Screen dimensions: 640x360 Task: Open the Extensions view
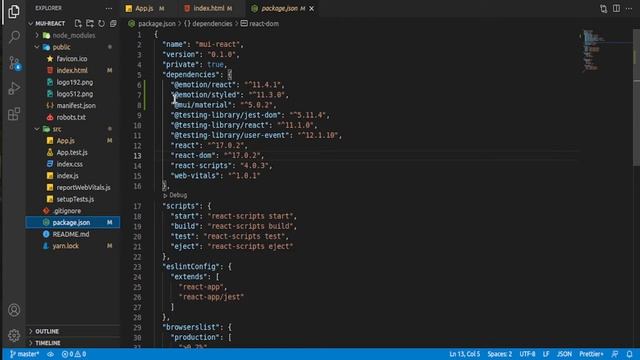click(14, 114)
